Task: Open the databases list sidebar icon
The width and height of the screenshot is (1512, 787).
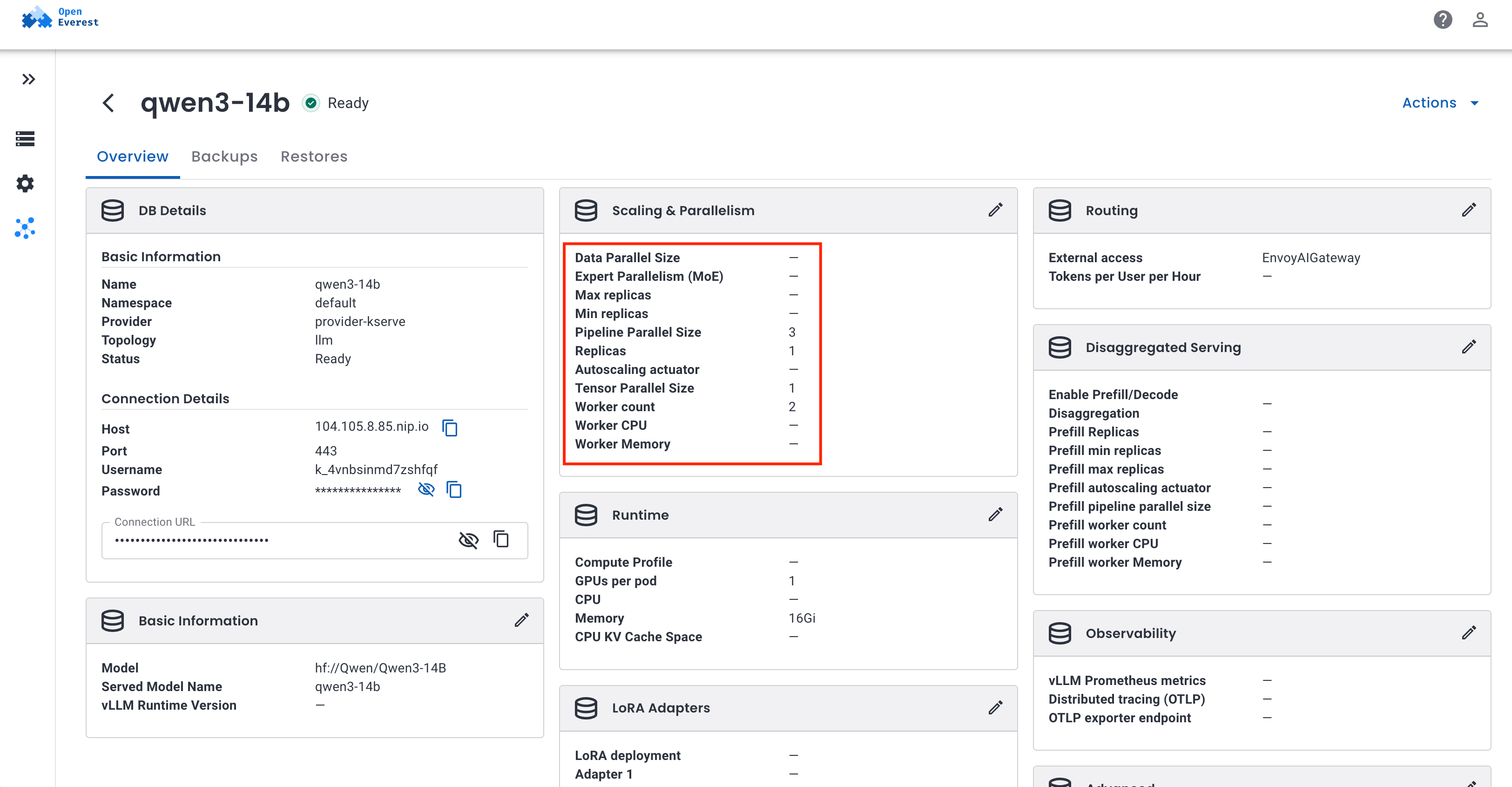Action: click(25, 139)
